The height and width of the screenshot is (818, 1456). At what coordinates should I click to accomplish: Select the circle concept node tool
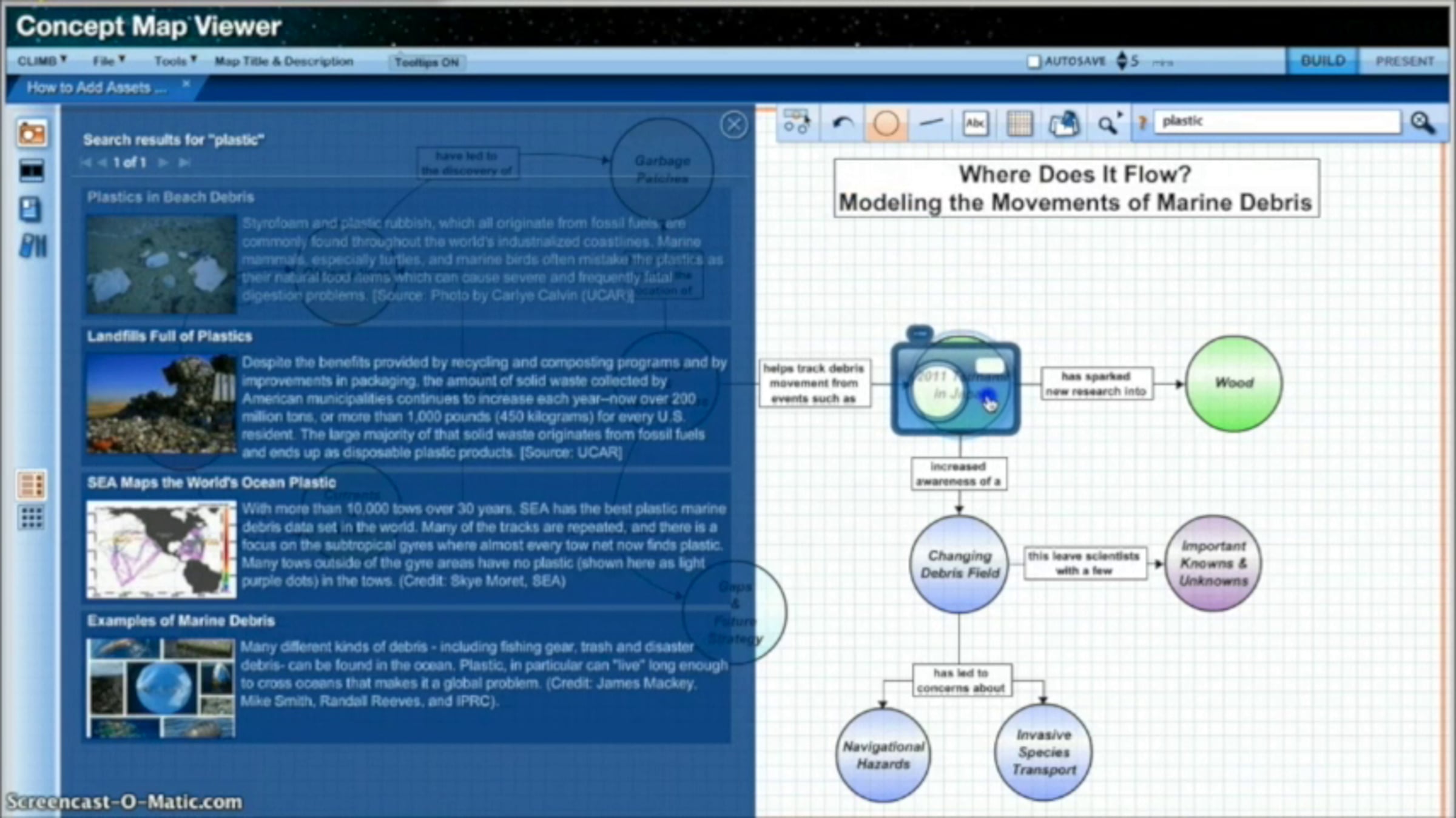click(x=886, y=124)
